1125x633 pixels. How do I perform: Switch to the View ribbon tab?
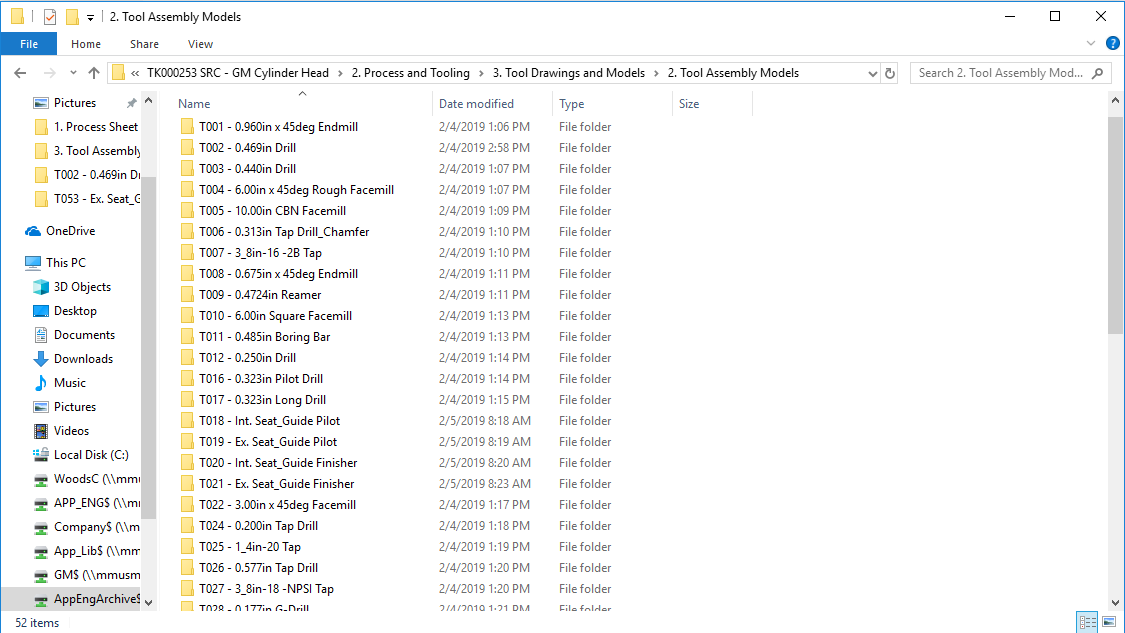click(x=200, y=44)
